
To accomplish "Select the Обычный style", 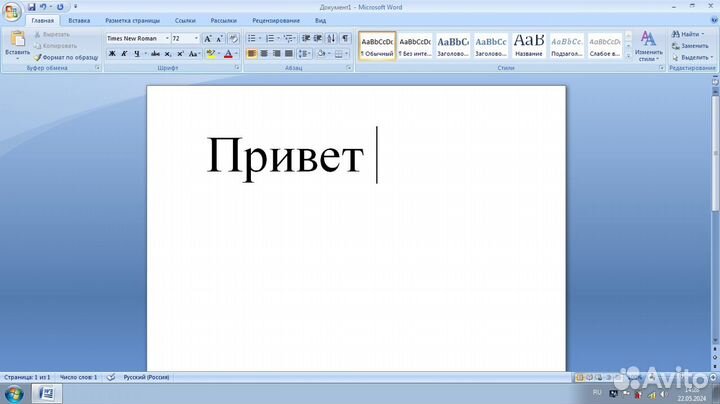I will click(x=377, y=45).
